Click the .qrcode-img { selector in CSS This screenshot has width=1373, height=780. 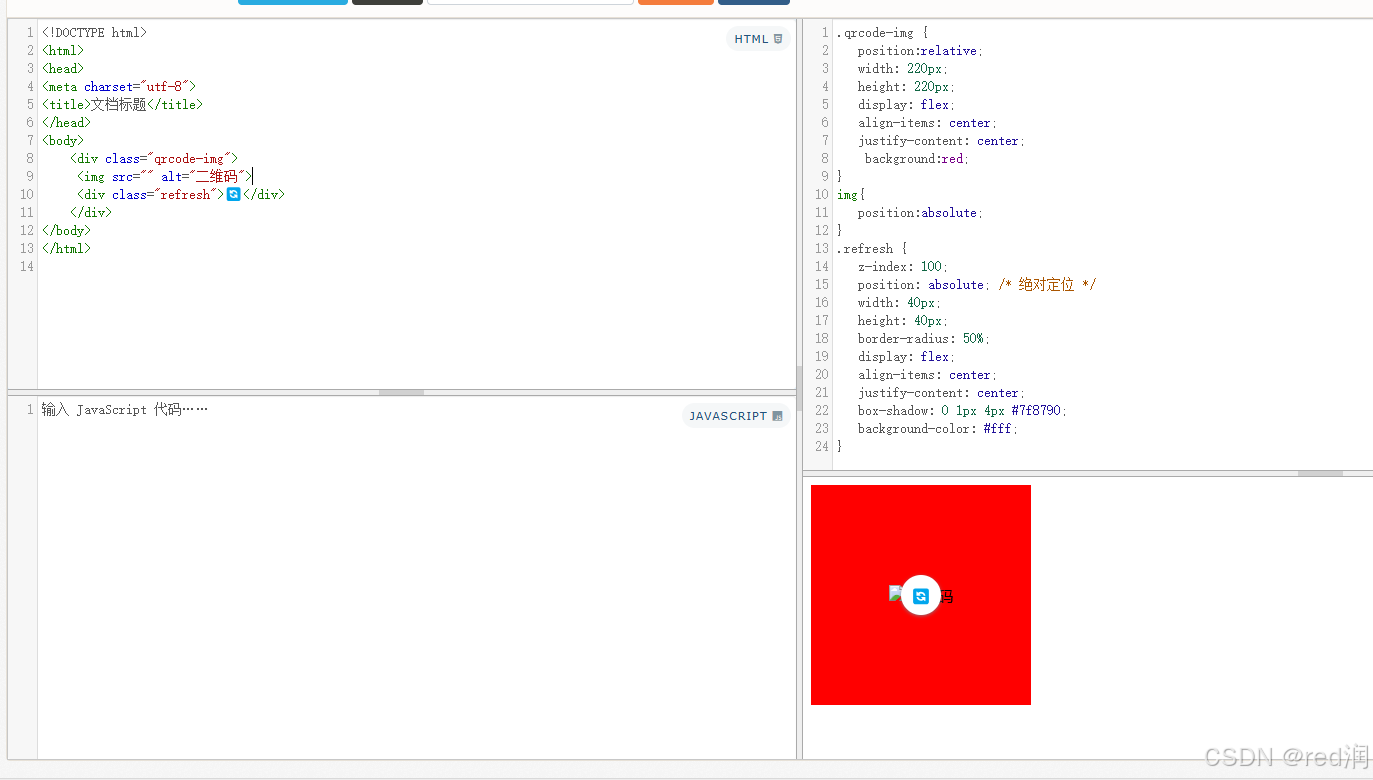(x=882, y=33)
